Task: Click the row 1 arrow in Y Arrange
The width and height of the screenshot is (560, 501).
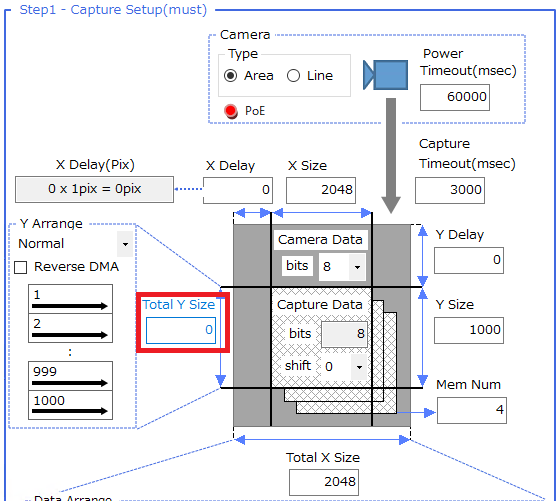Action: tap(70, 306)
